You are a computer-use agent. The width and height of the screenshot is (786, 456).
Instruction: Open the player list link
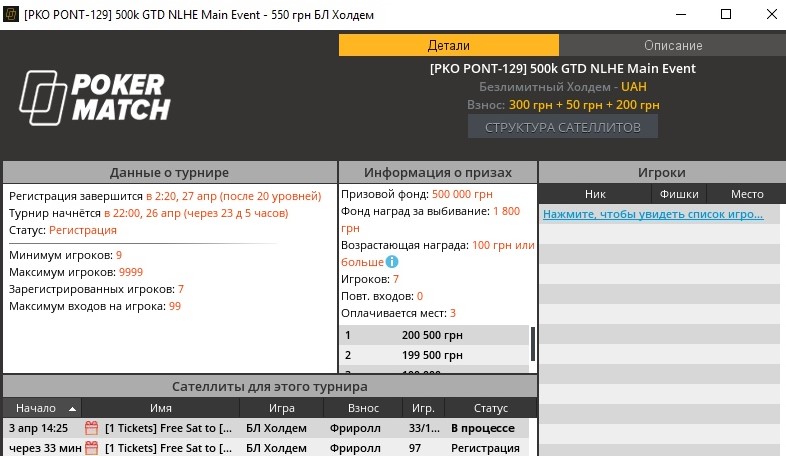[x=654, y=214]
